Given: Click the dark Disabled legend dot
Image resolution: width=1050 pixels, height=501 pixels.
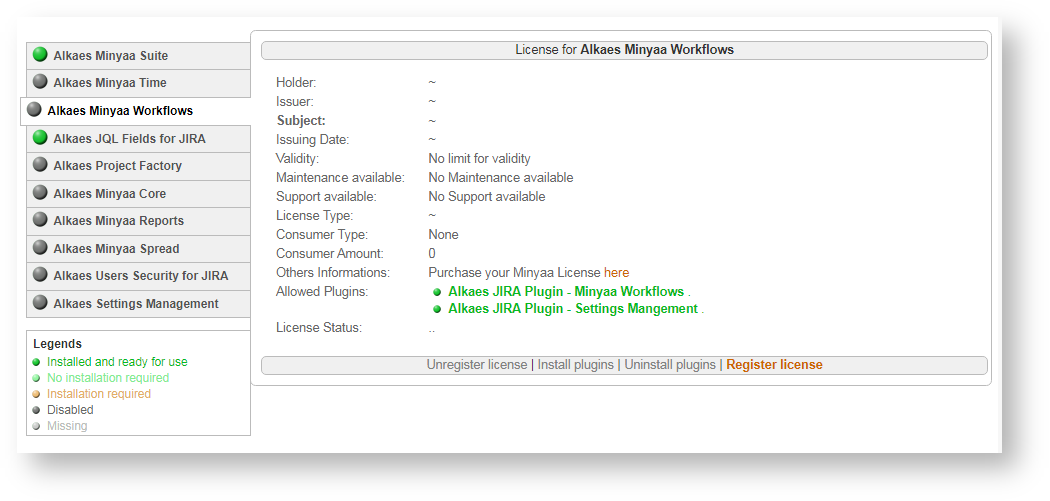Looking at the screenshot, I should coord(37,410).
